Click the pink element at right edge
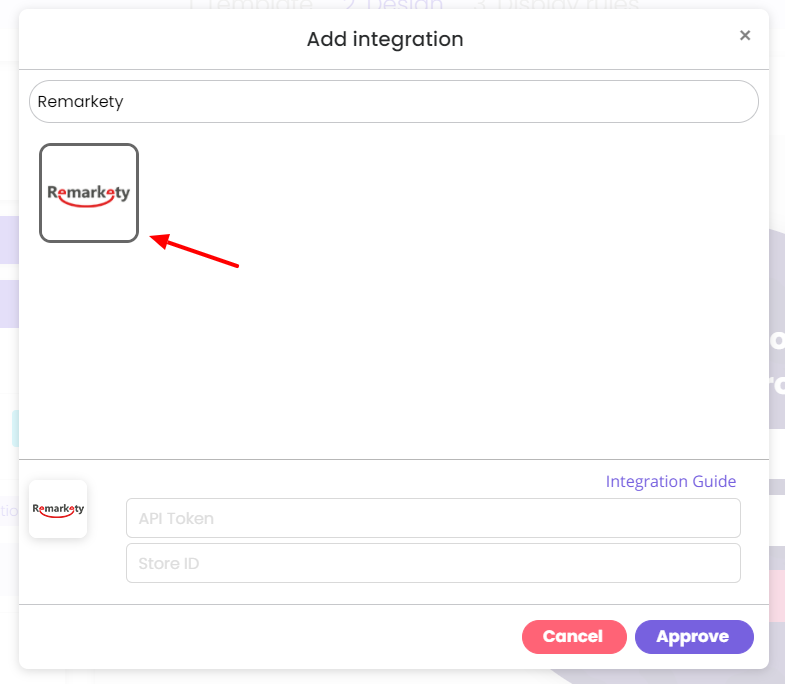 pyautogui.click(x=777, y=596)
